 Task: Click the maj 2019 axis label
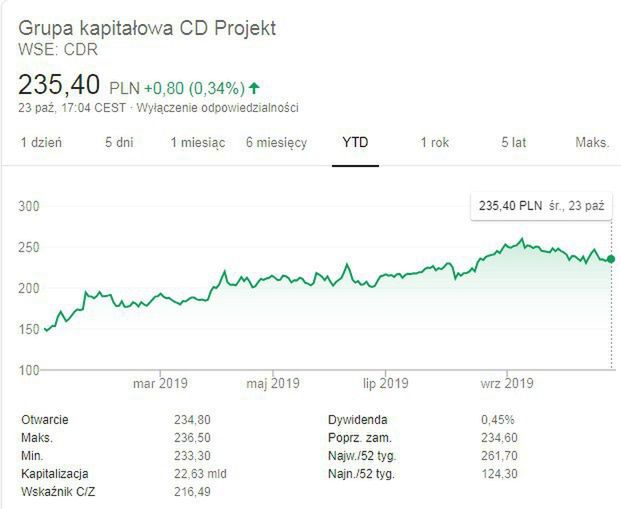(273, 383)
